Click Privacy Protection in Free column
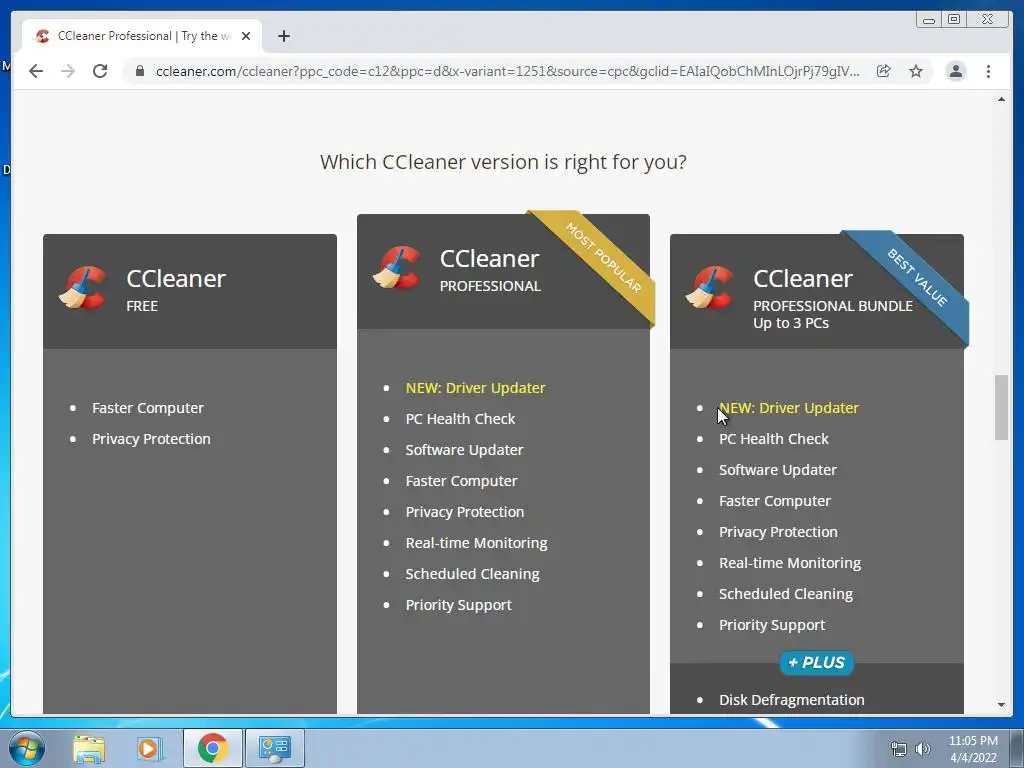Viewport: 1024px width, 768px height. coord(151,439)
